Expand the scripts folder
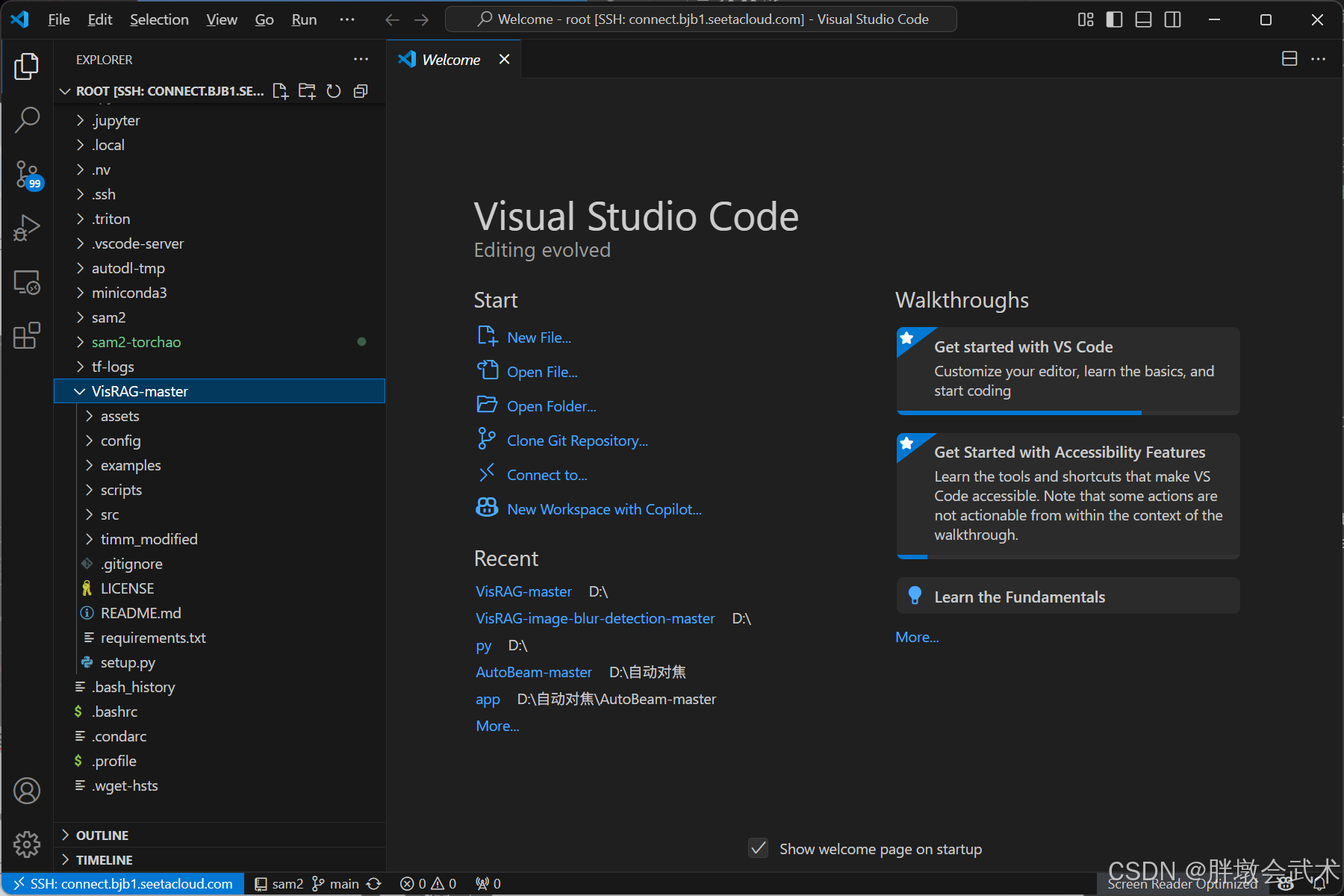Screen dimensions: 1344x896 220,490
